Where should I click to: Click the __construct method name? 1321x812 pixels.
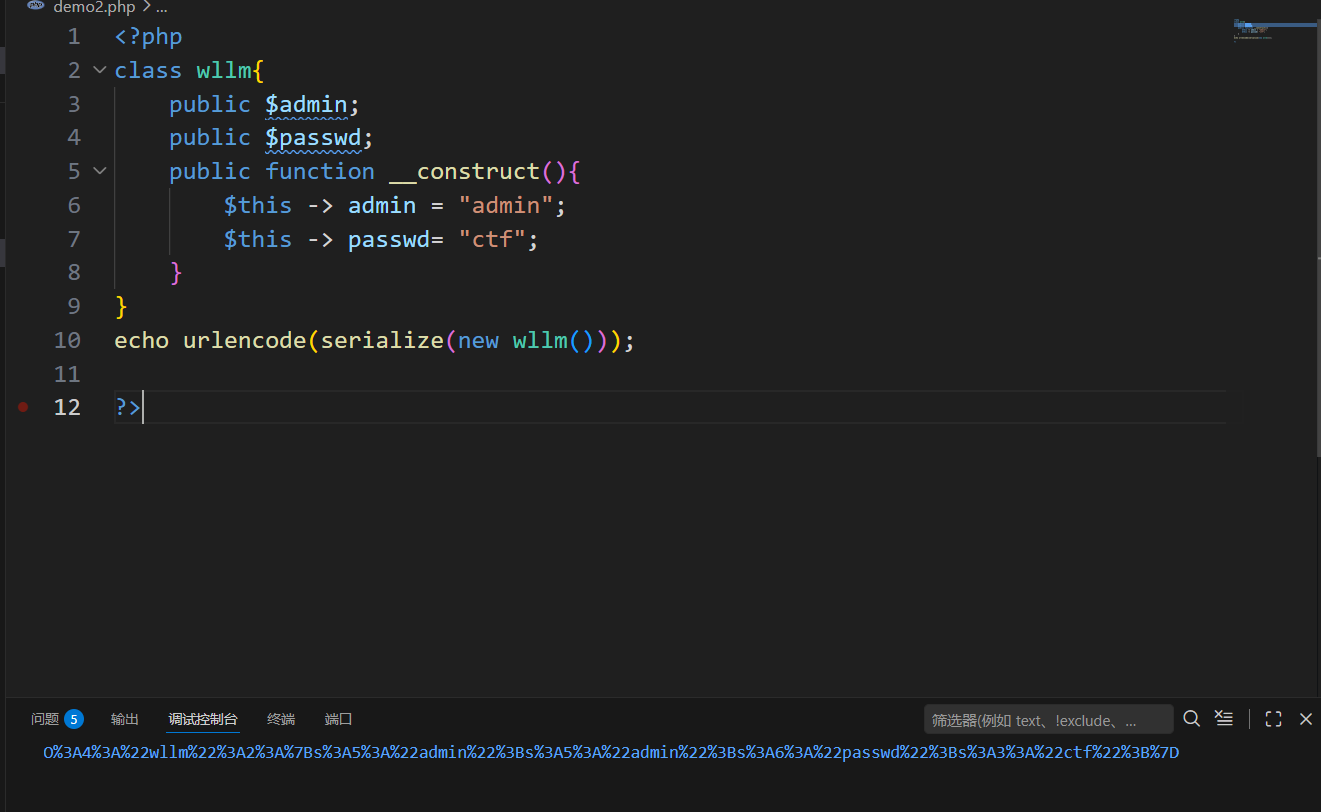(464, 171)
